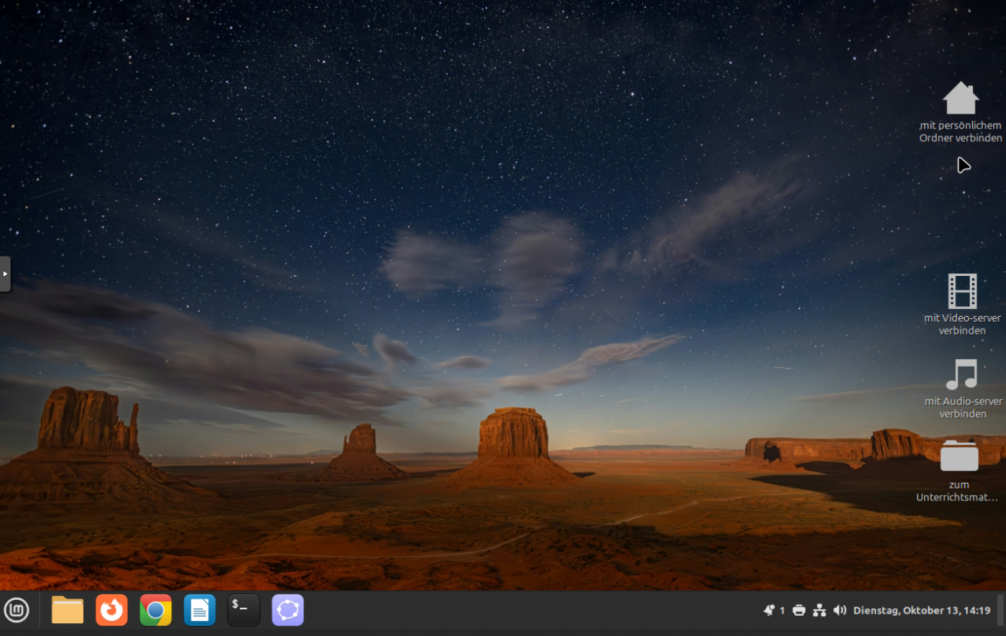Select the house icon for personal folder
The height and width of the screenshot is (636, 1006).
(960, 98)
